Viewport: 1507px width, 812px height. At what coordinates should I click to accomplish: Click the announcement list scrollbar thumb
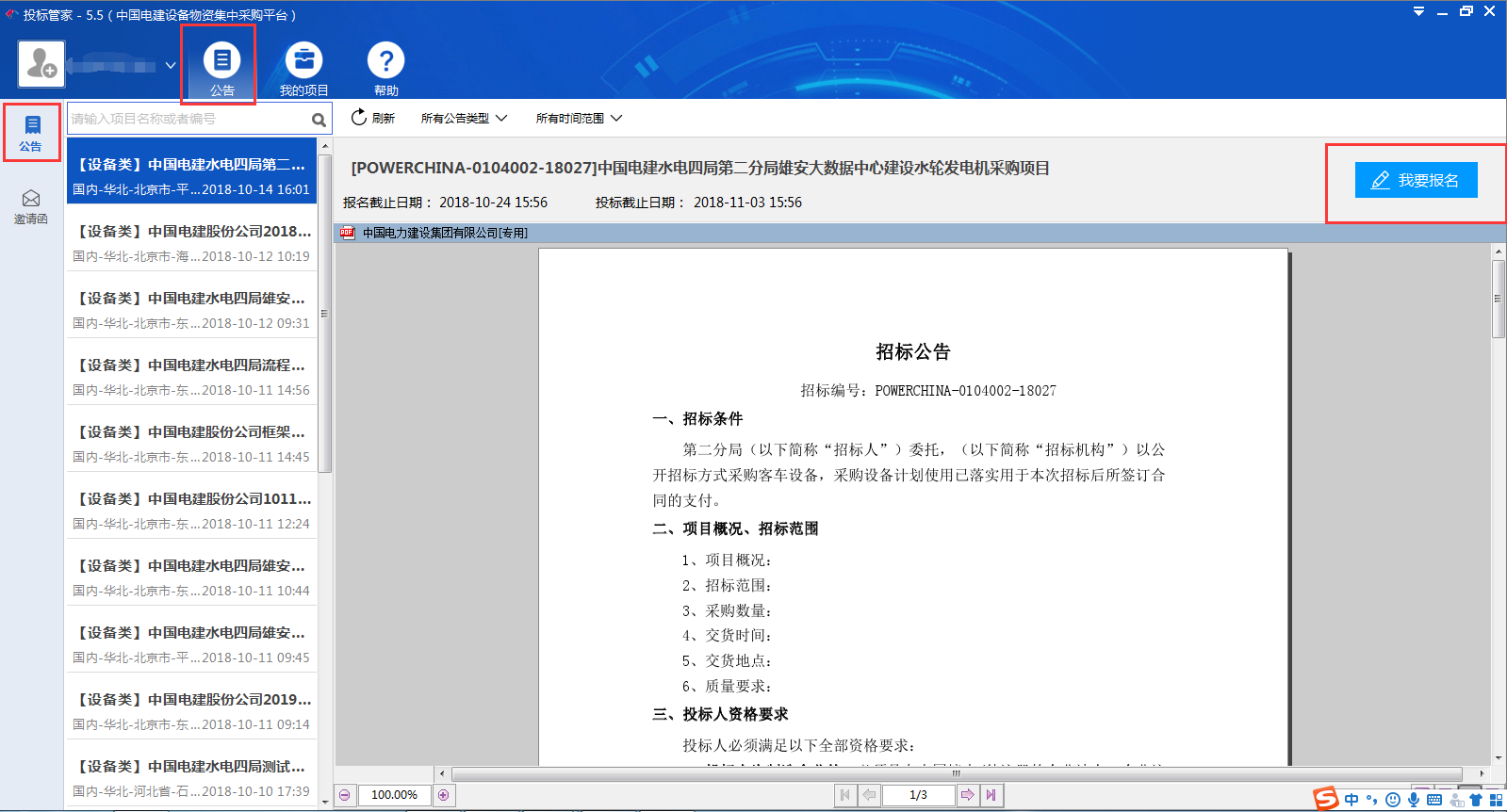[x=325, y=314]
